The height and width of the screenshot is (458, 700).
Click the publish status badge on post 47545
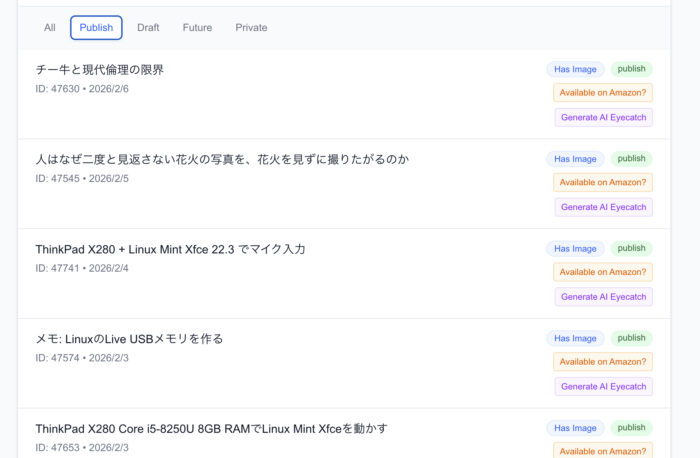pyautogui.click(x=631, y=159)
